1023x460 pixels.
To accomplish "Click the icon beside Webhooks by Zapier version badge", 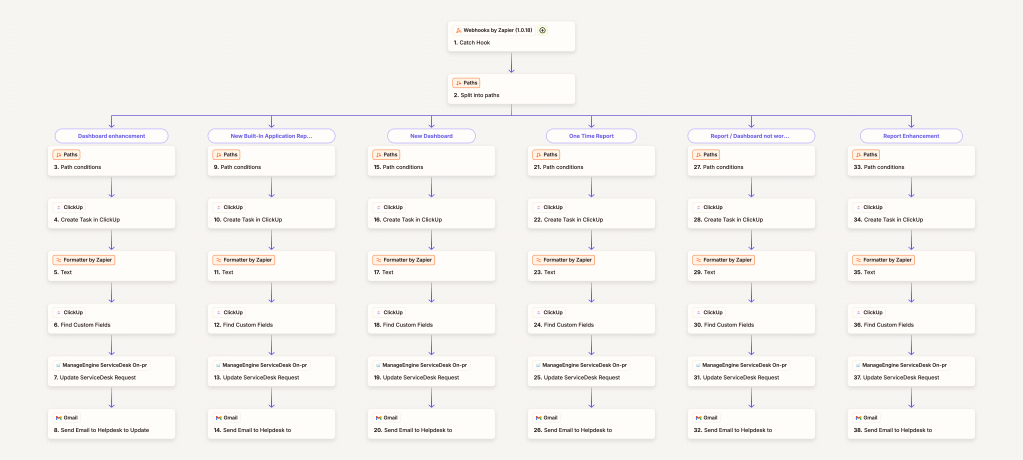I will [x=543, y=30].
